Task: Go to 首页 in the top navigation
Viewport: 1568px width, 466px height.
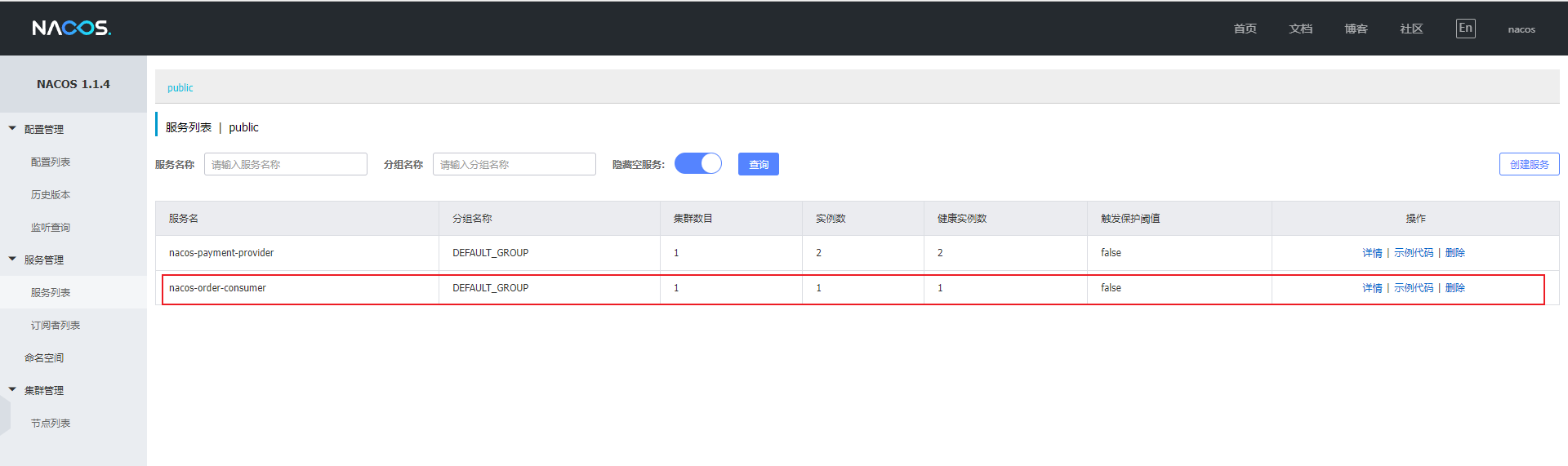Action: (1245, 29)
